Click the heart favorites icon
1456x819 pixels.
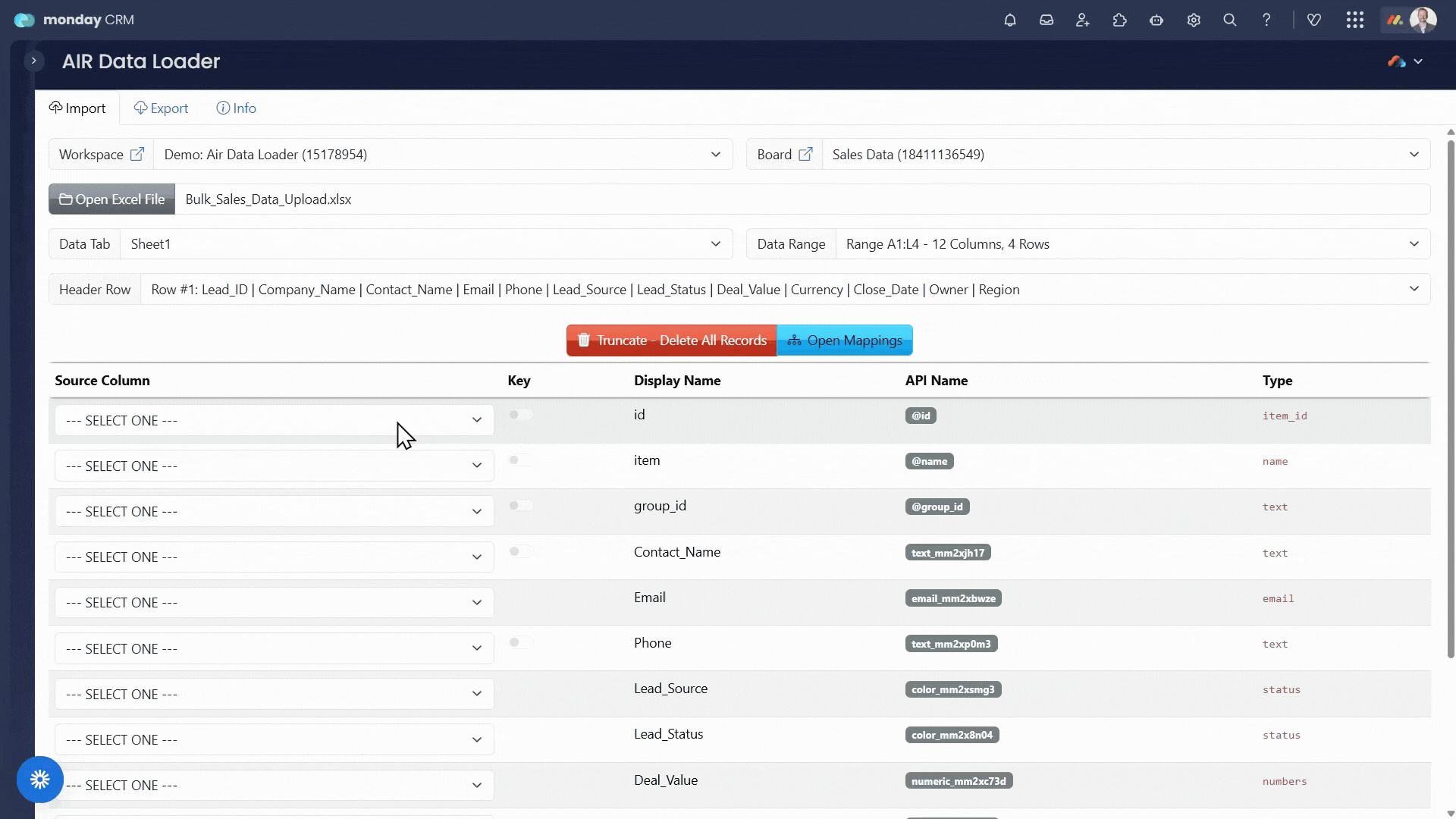point(1314,20)
